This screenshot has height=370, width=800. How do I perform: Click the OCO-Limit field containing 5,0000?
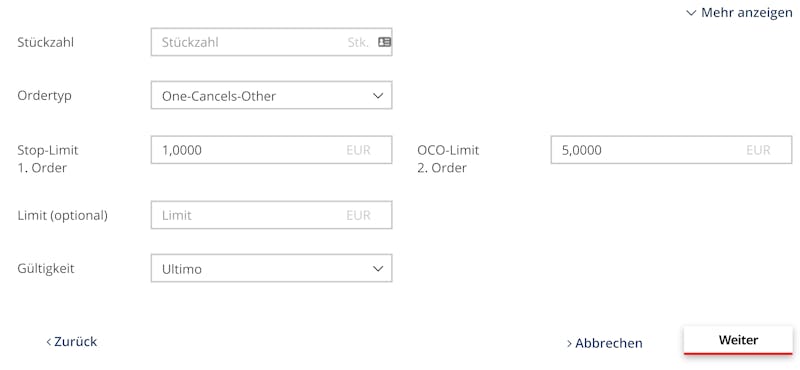click(671, 150)
